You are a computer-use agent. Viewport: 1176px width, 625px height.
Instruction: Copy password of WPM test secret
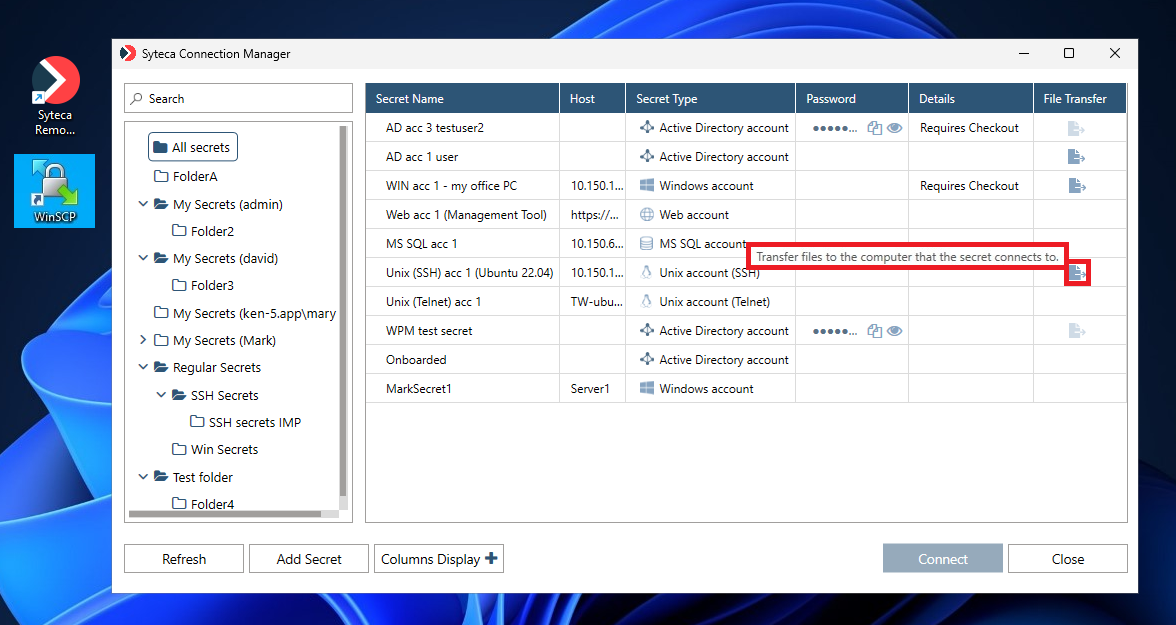click(x=875, y=331)
